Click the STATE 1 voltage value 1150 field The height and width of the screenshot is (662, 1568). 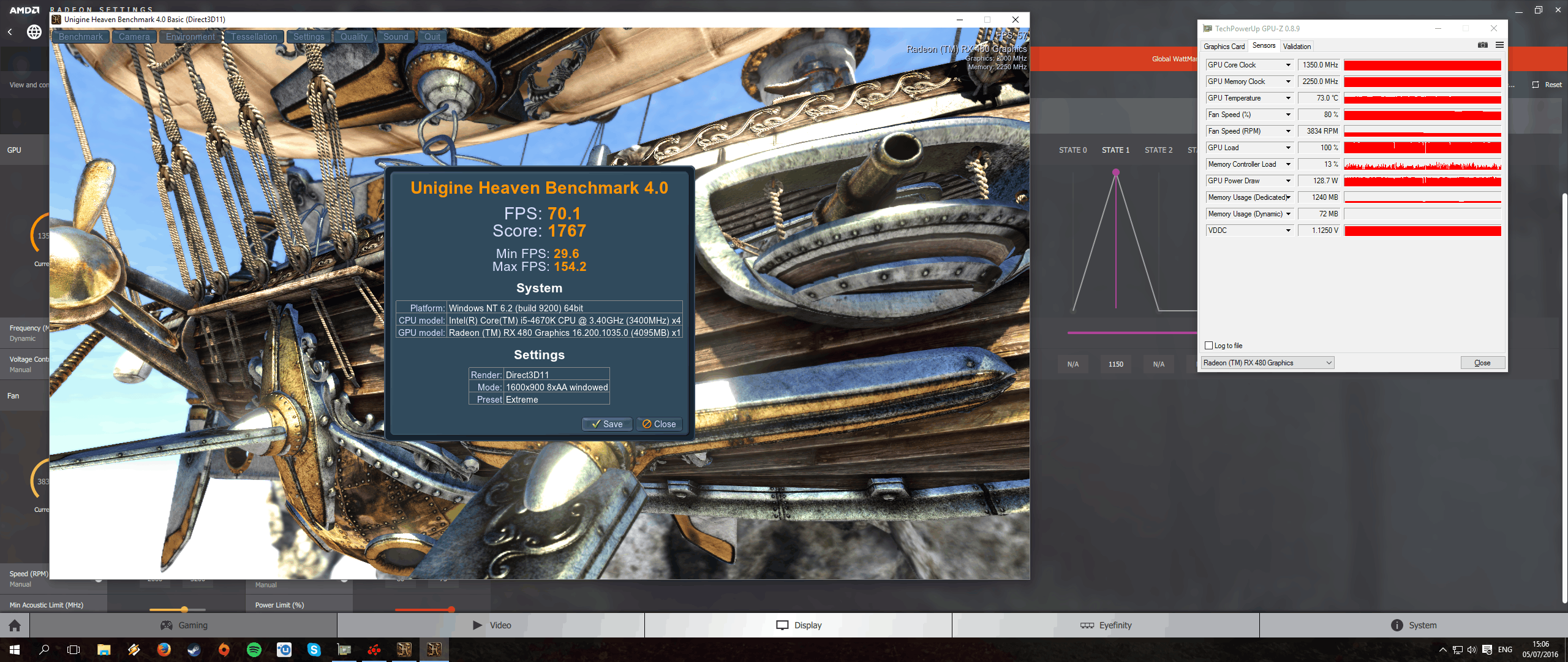1115,364
